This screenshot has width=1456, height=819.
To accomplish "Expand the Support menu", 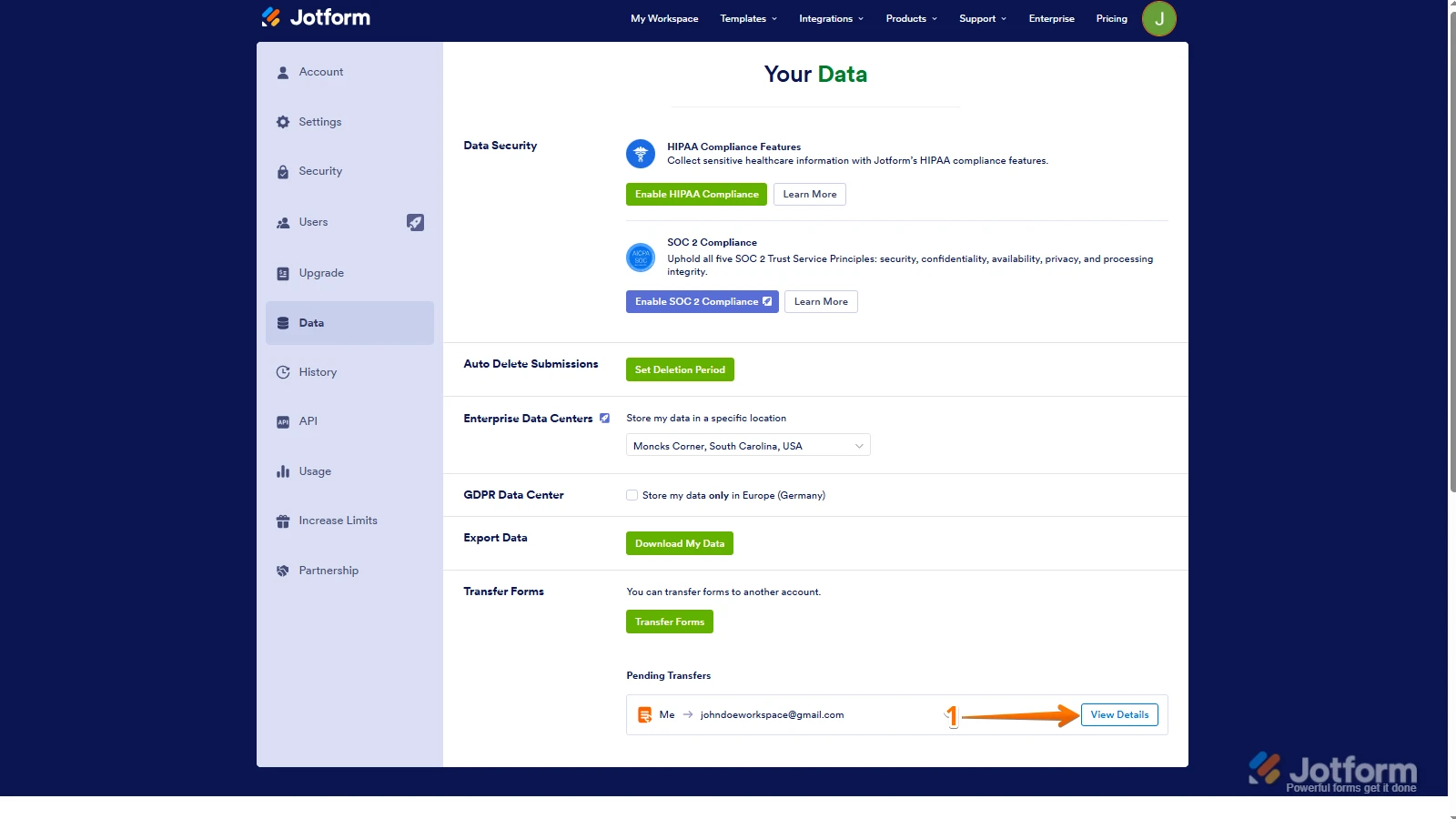I will tap(982, 18).
